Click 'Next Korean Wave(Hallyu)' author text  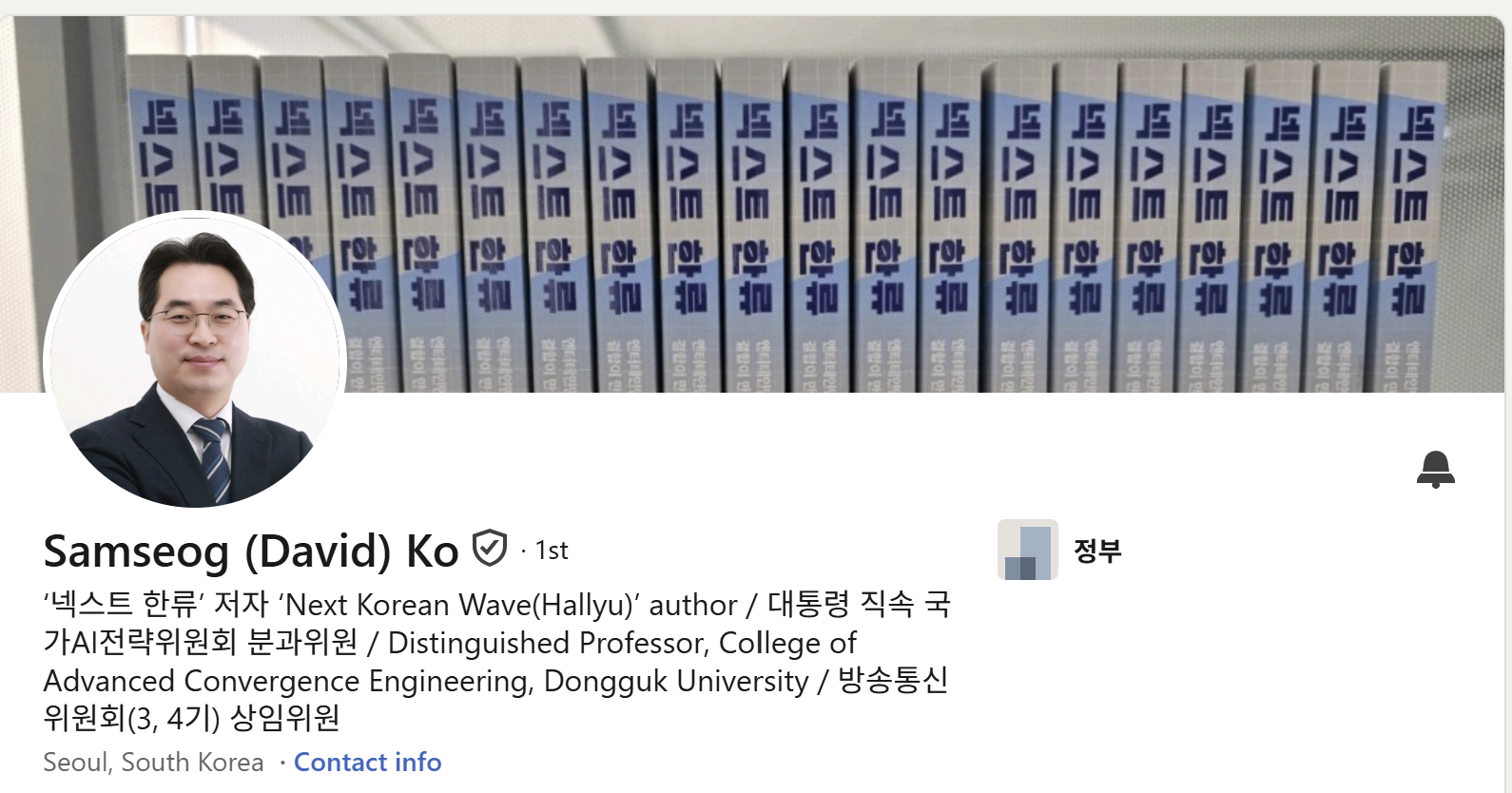tap(508, 606)
